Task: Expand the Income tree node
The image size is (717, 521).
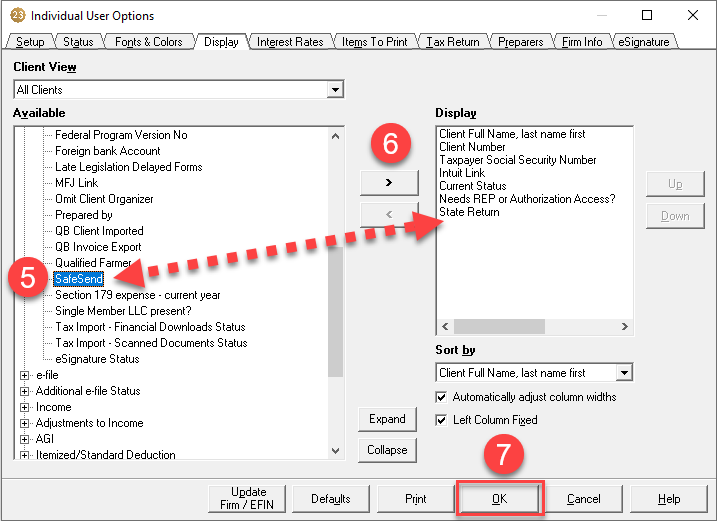Action: 25,407
